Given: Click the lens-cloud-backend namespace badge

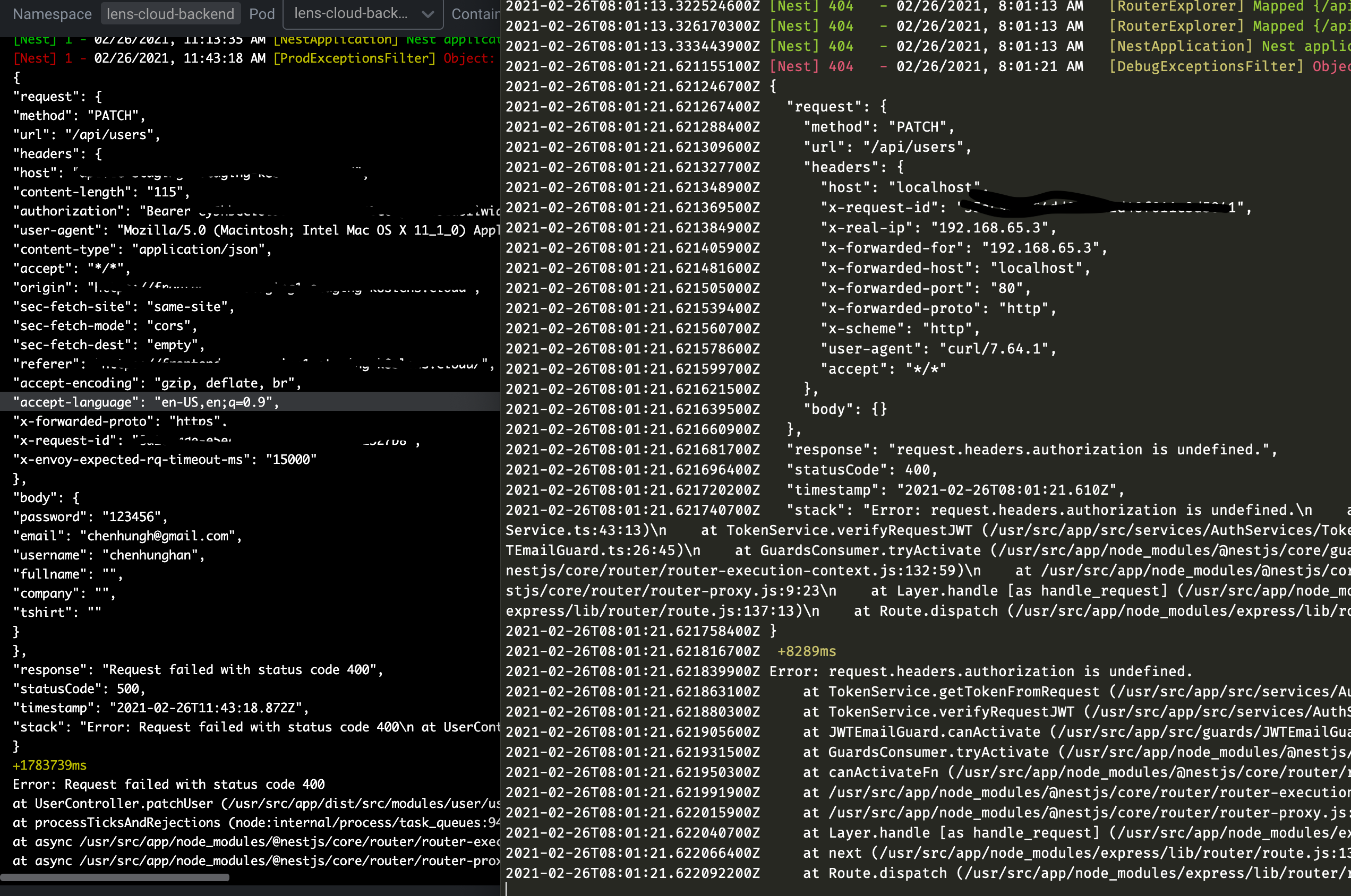Looking at the screenshot, I should 170,13.
